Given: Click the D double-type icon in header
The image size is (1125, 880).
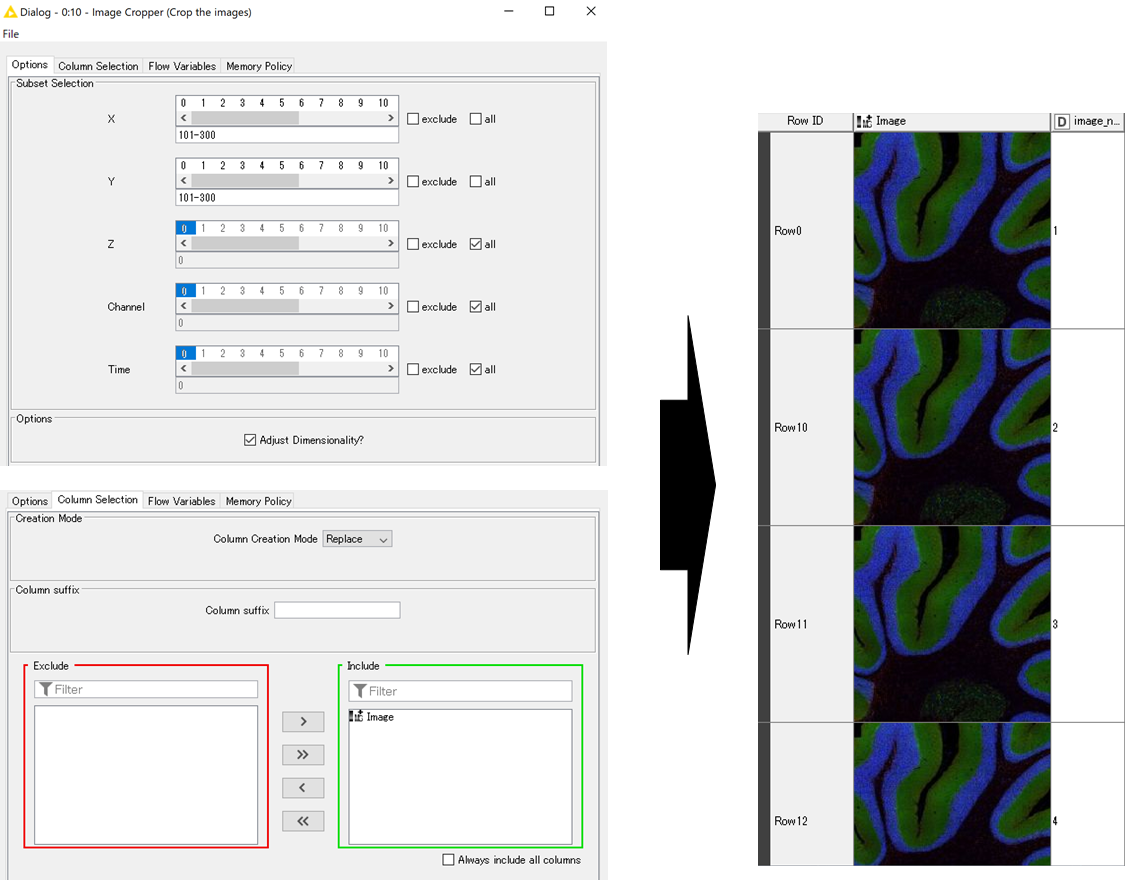Looking at the screenshot, I should click(x=1061, y=122).
